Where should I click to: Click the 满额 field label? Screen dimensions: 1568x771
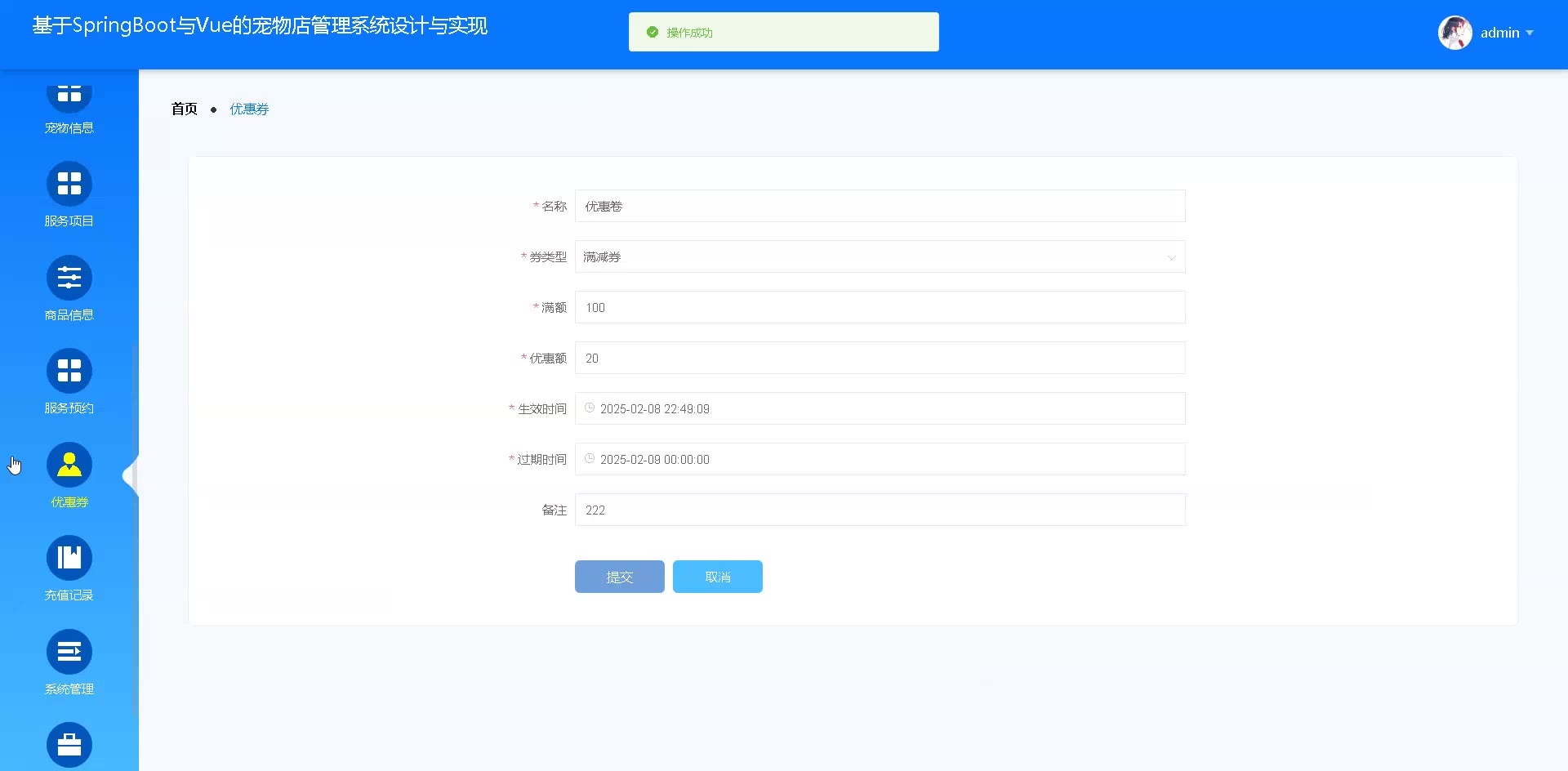click(x=554, y=308)
